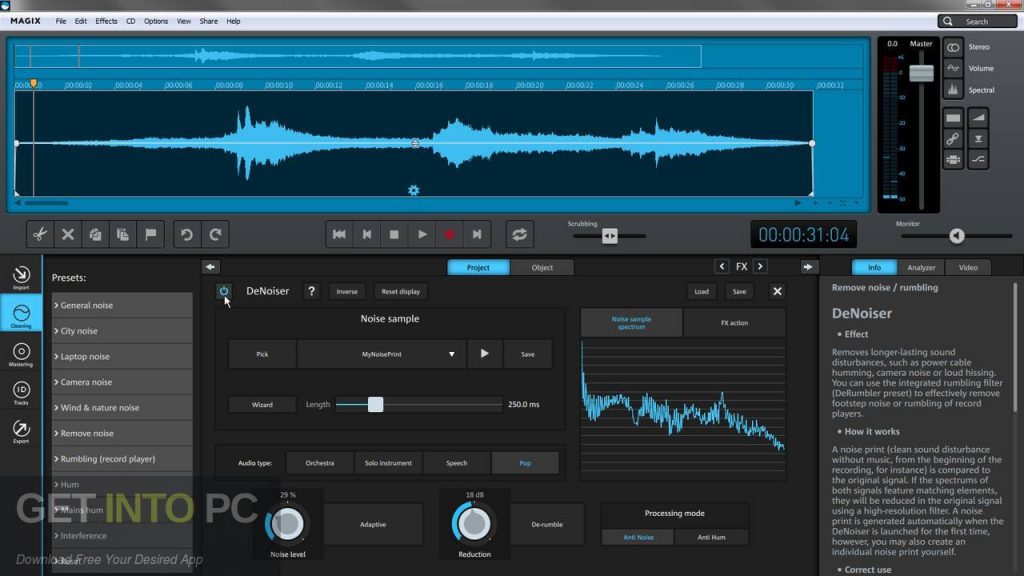Open the Export section
This screenshot has height=576, width=1024.
click(x=21, y=432)
